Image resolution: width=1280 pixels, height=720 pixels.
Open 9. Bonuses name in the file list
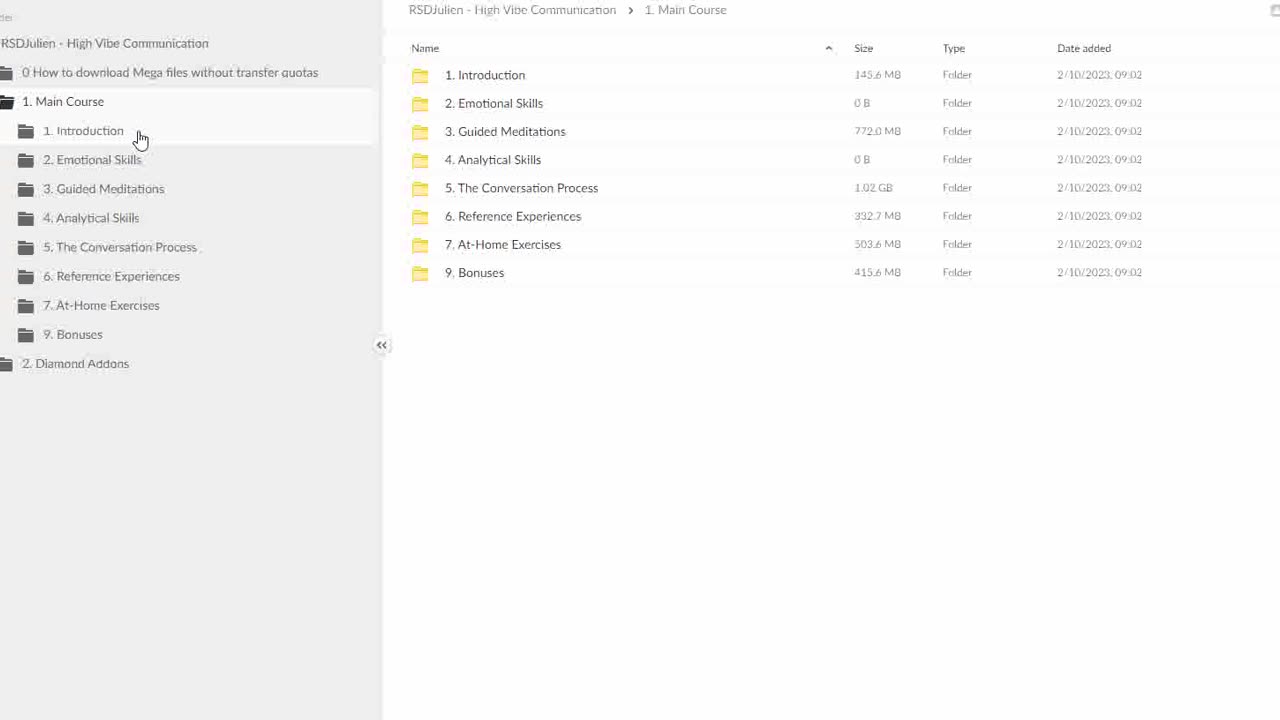point(475,273)
